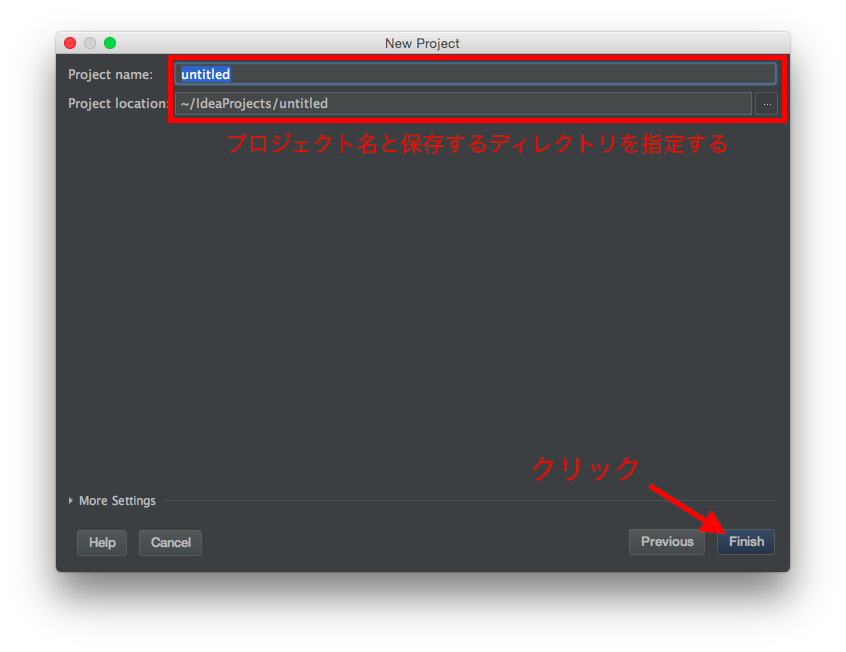Cancel the New Project dialog
Image resolution: width=846 pixels, height=652 pixels.
(170, 542)
